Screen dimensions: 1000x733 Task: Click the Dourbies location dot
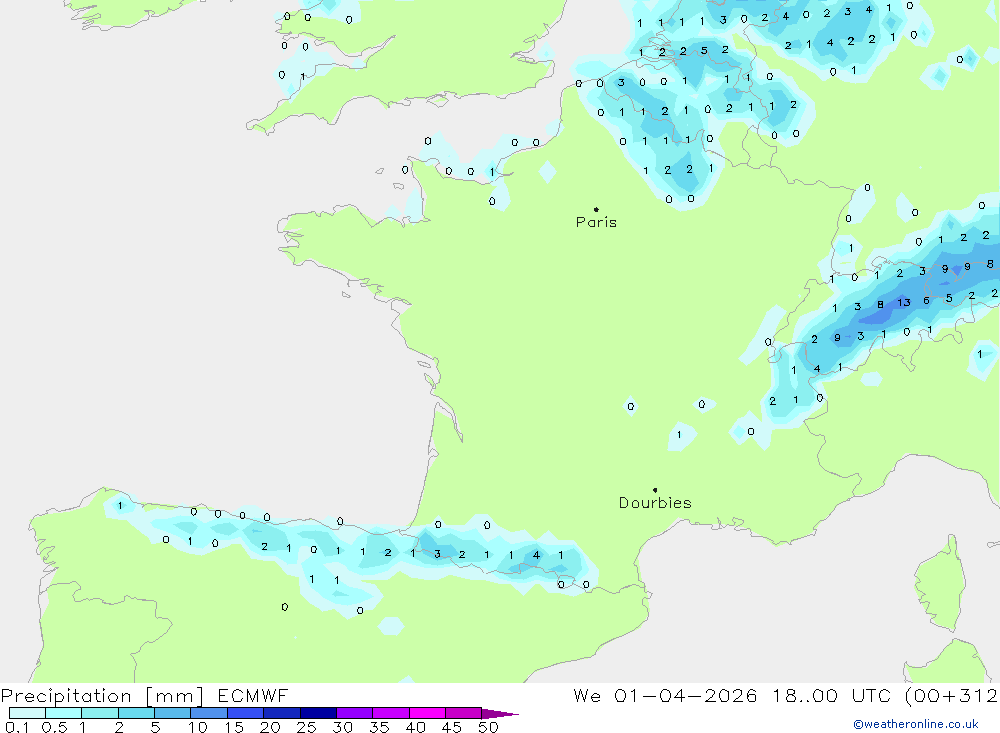655,490
